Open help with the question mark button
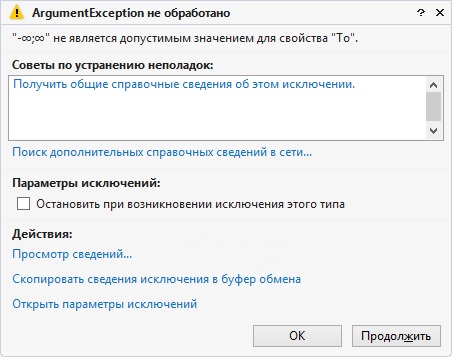Screen dimensions: 456x362 coord(421,13)
